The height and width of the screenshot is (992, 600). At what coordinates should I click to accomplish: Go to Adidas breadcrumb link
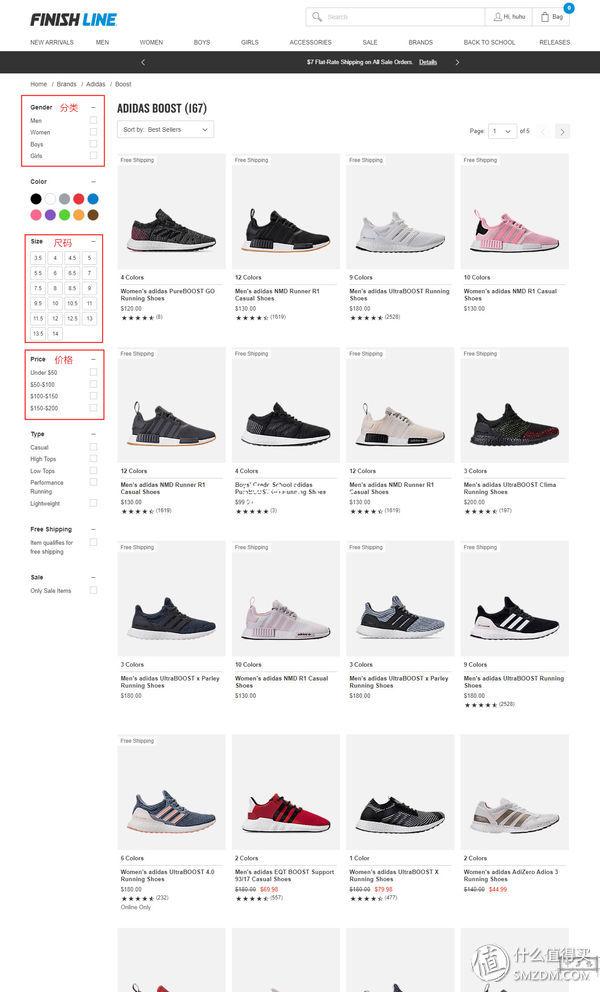[96, 84]
